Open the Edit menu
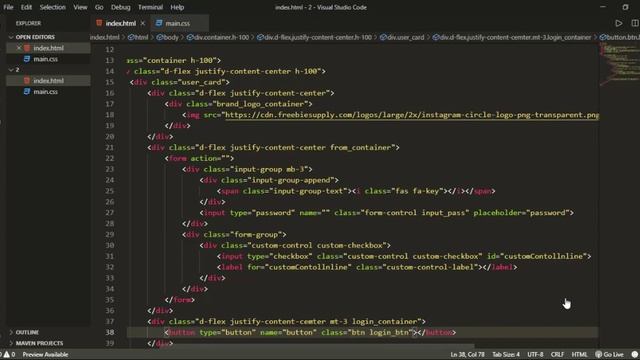640x360 pixels. coord(26,7)
